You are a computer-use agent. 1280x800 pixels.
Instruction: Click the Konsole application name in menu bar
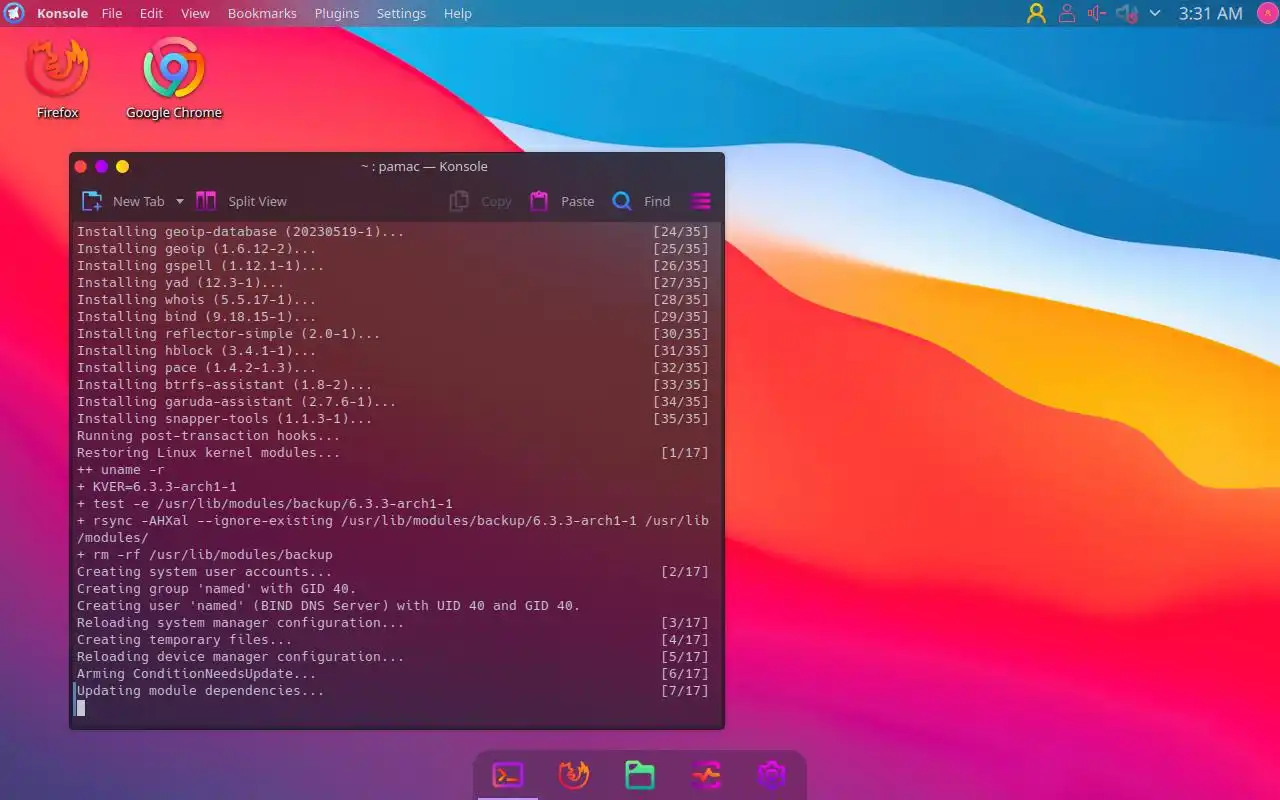[x=62, y=13]
